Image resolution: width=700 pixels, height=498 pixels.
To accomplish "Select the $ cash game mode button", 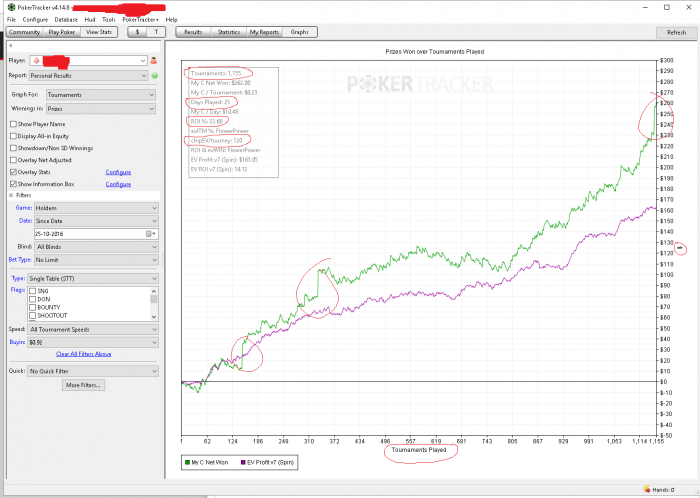I will (x=138, y=32).
